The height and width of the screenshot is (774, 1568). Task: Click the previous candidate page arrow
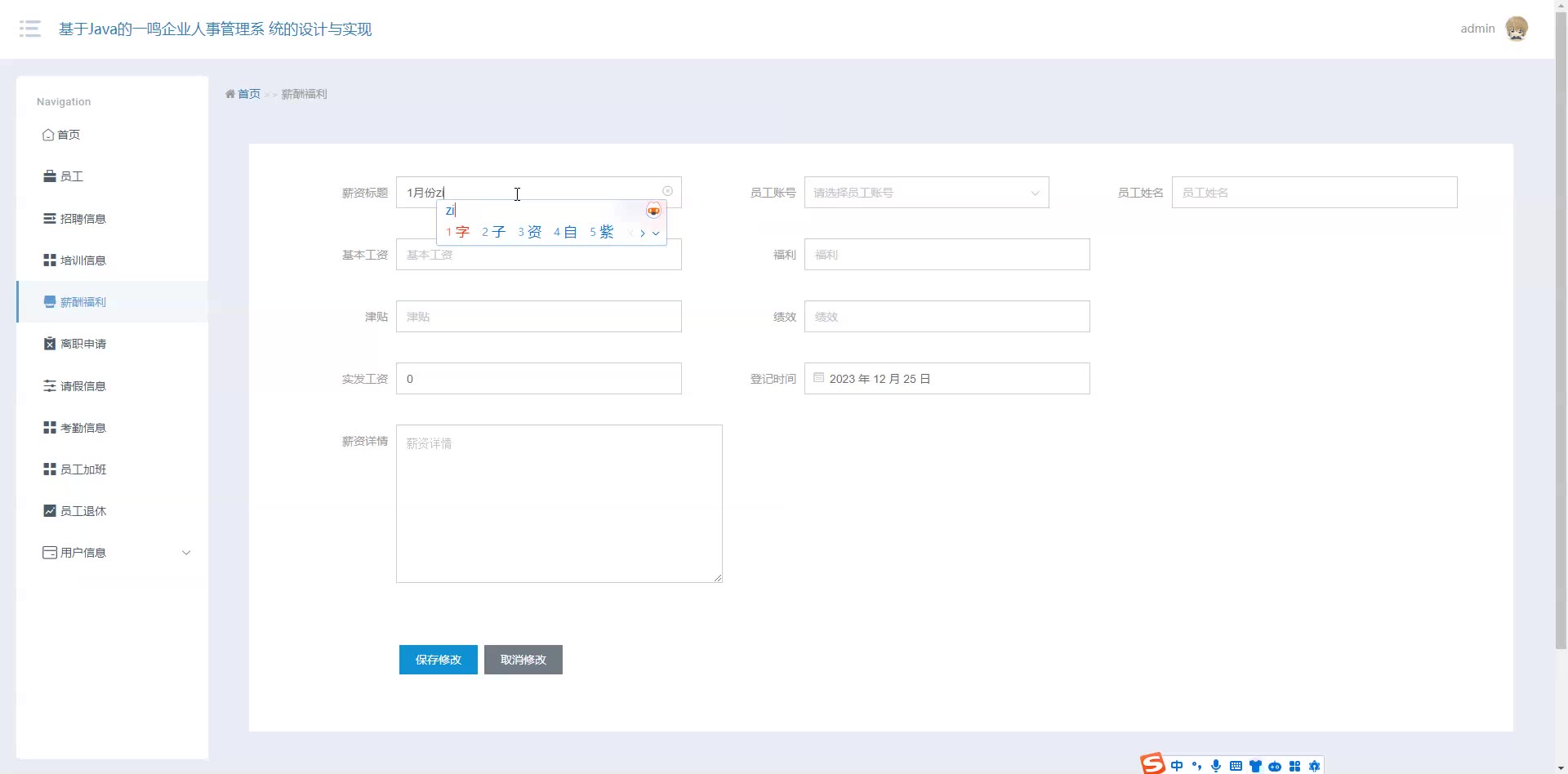[x=630, y=234]
